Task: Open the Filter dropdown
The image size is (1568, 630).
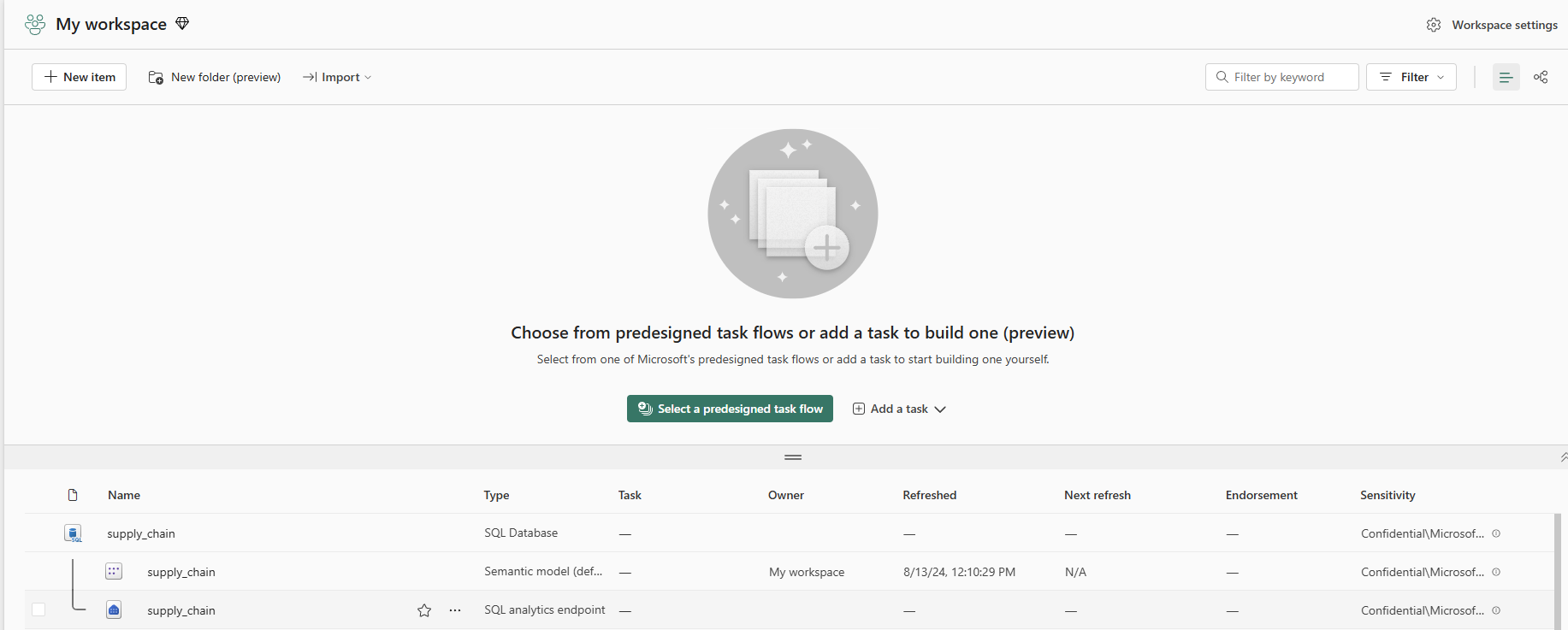Action: pyautogui.click(x=1411, y=77)
